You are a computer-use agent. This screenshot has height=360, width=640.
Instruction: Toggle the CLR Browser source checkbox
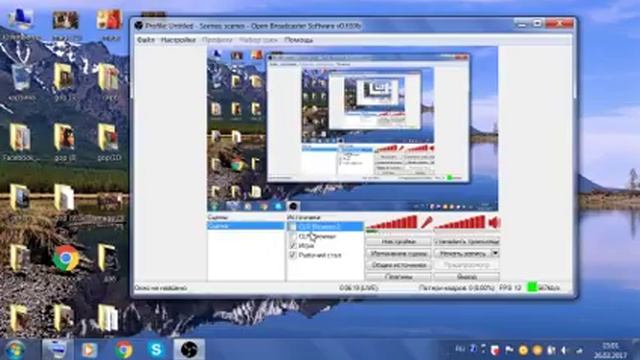293,236
